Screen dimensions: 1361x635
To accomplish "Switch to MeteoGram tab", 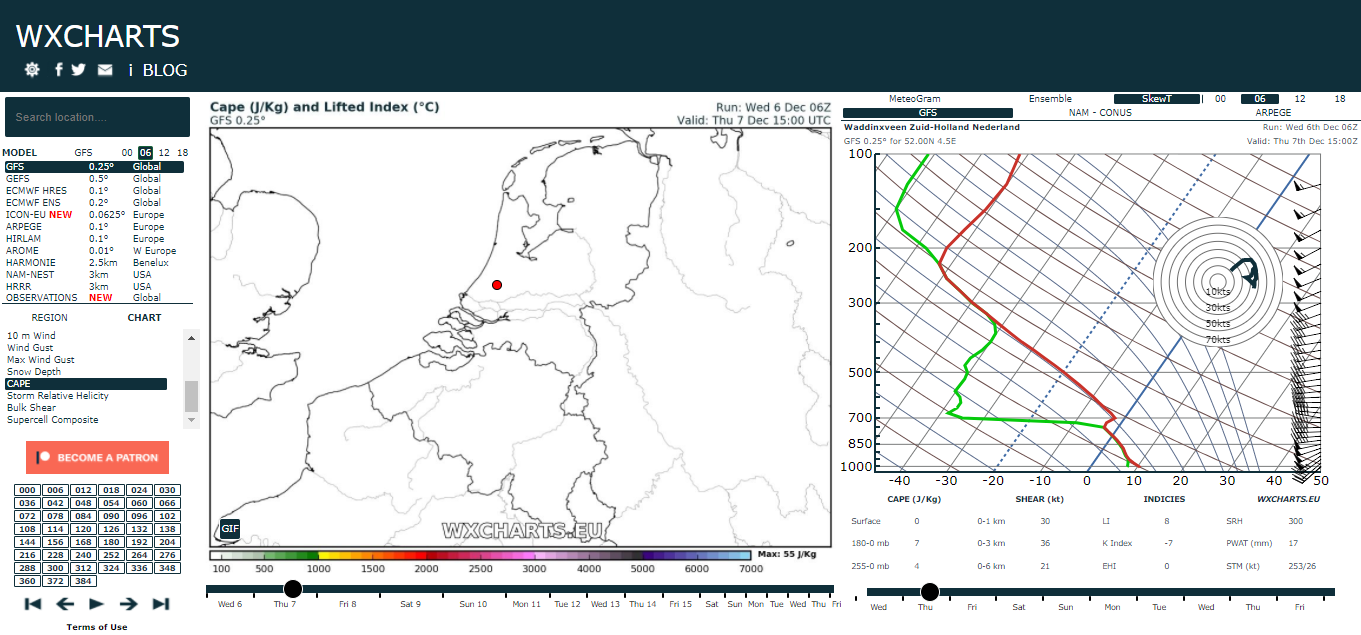I will 910,99.
